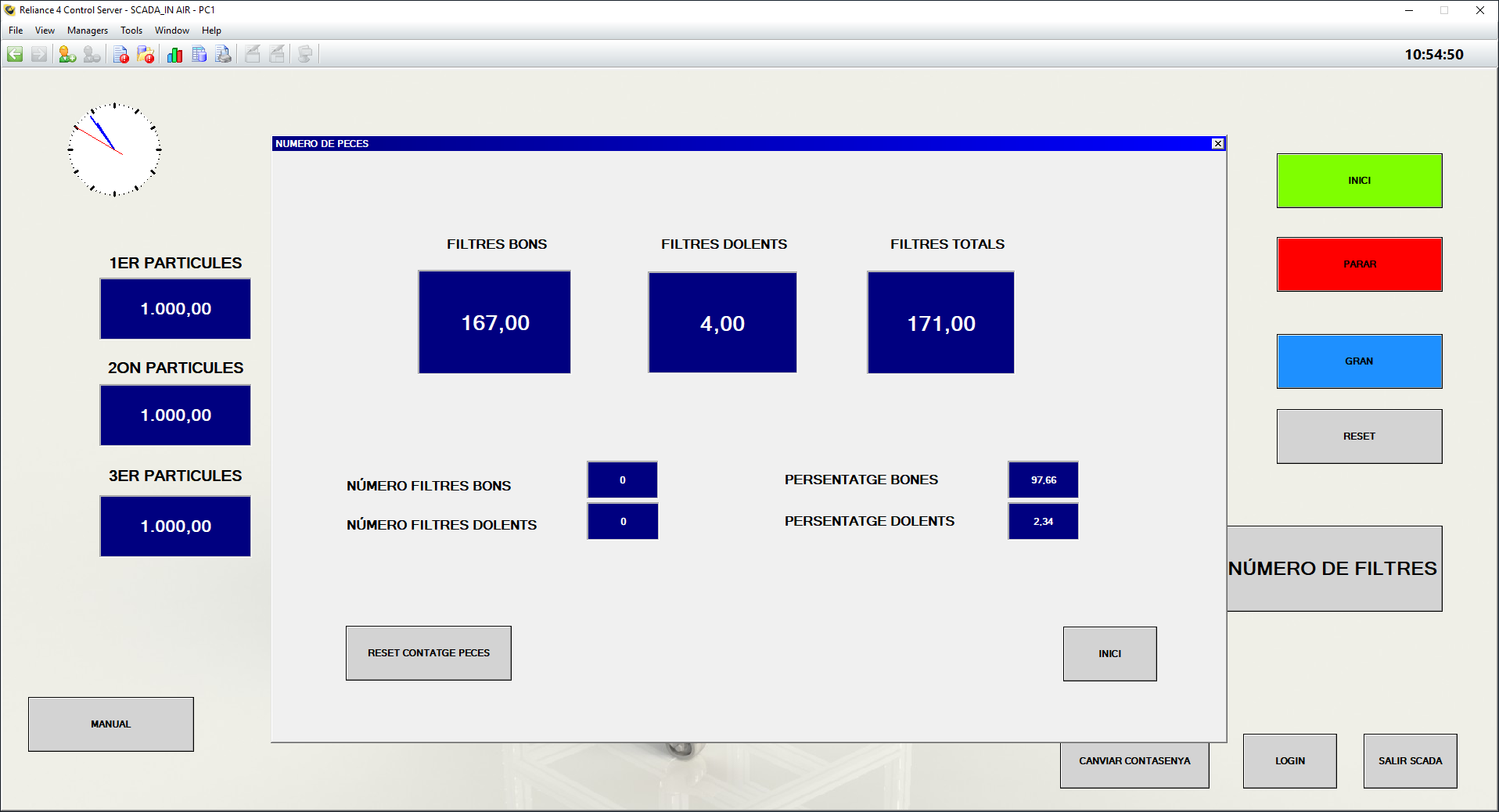Open the Managers menu
The height and width of the screenshot is (812, 1499).
pyautogui.click(x=87, y=31)
